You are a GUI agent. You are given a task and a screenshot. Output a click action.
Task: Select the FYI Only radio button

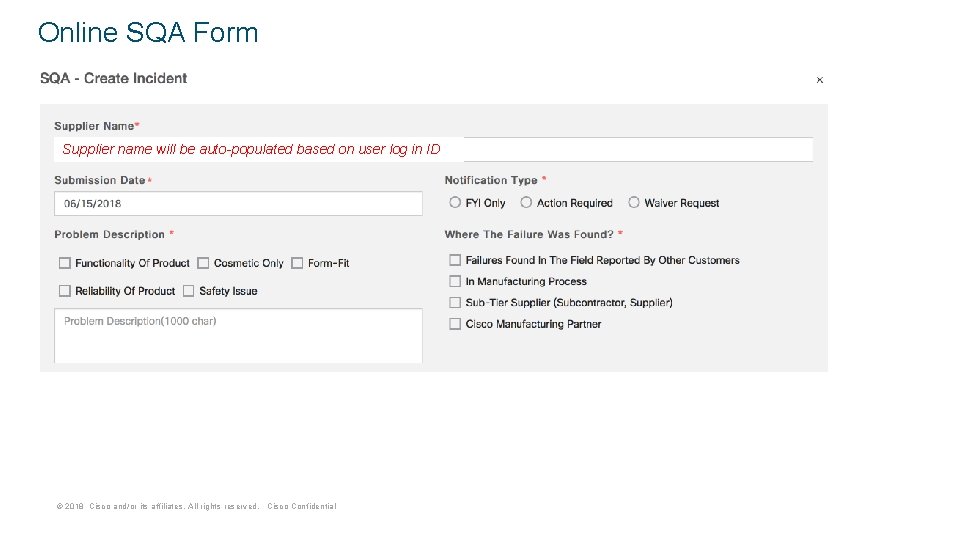tap(455, 203)
